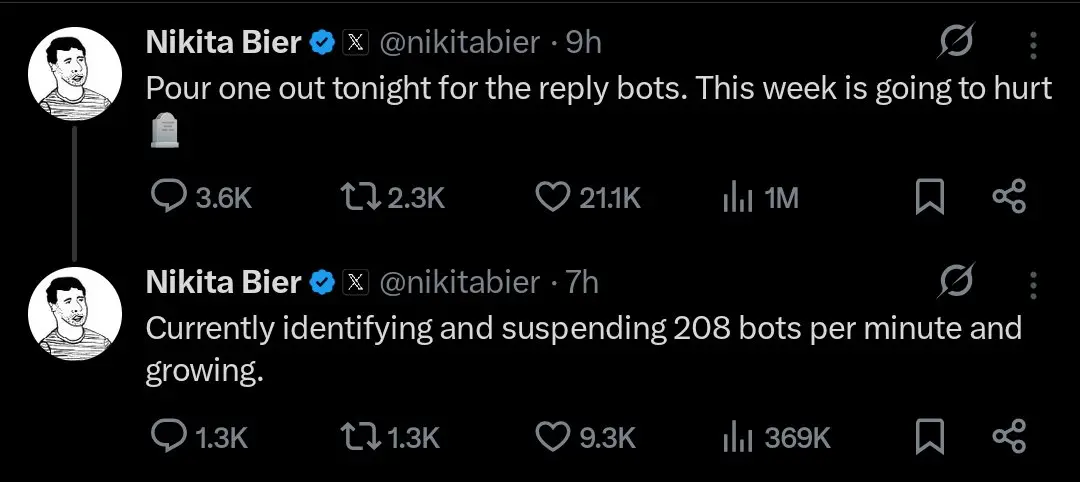Like the "Pour one out tonight" post
The height and width of the screenshot is (482, 1080).
coord(552,197)
